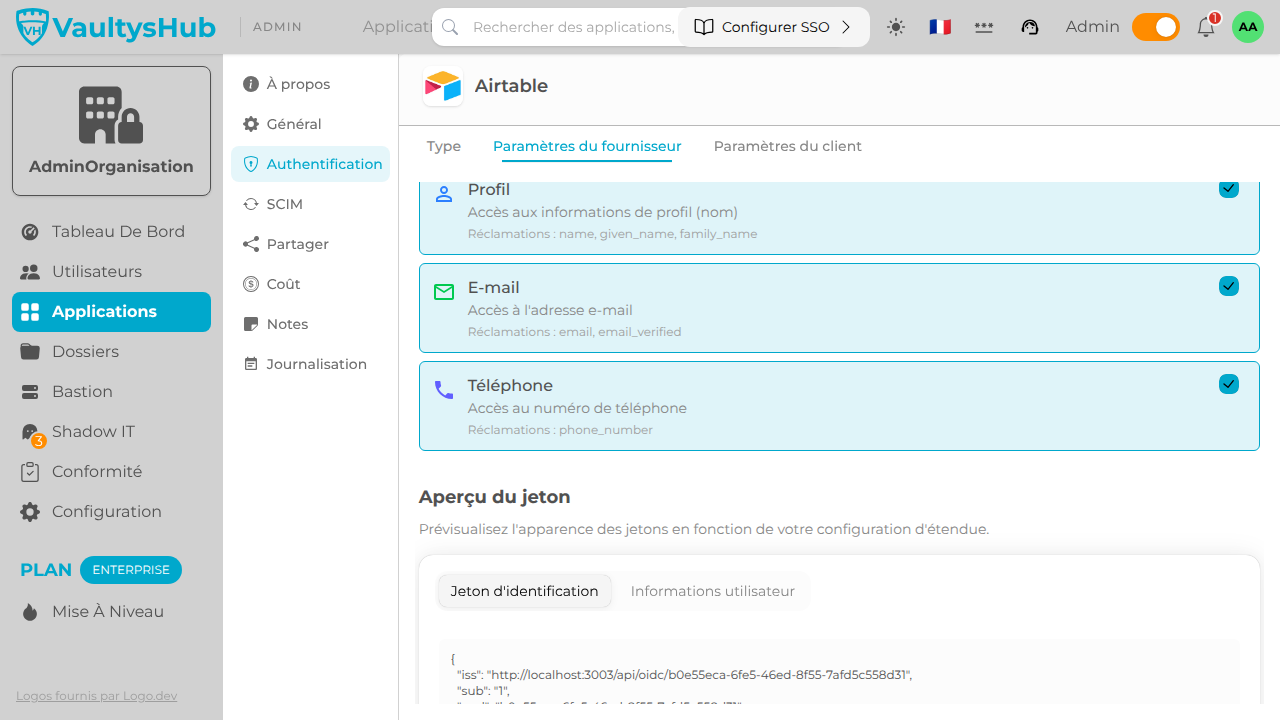Open the AdminOrganisation card
The width and height of the screenshot is (1280, 720).
(111, 131)
